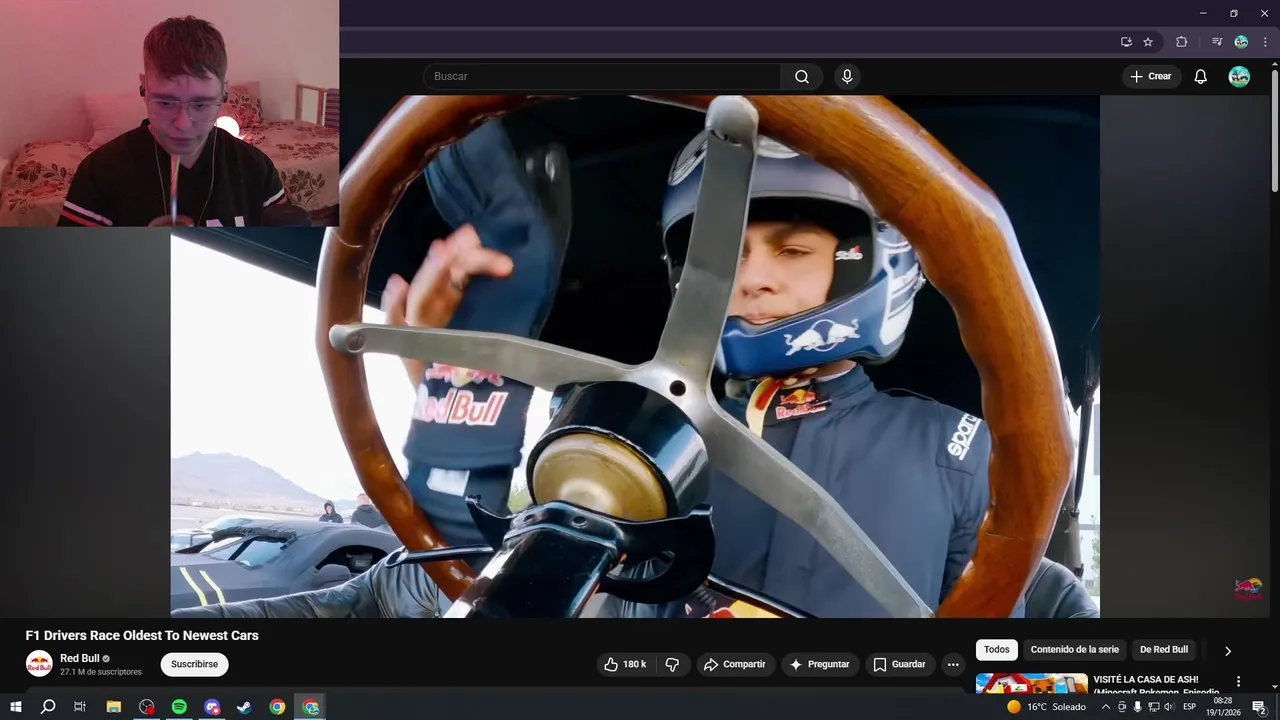Open weather widget 16°C Soleado
This screenshot has height=720, width=1280.
(x=1047, y=707)
